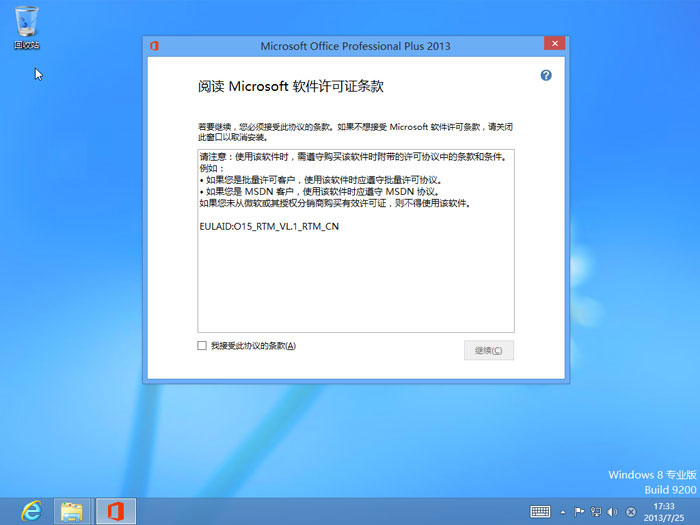Click the blue help question mark icon
This screenshot has width=700, height=525.
pyautogui.click(x=546, y=76)
